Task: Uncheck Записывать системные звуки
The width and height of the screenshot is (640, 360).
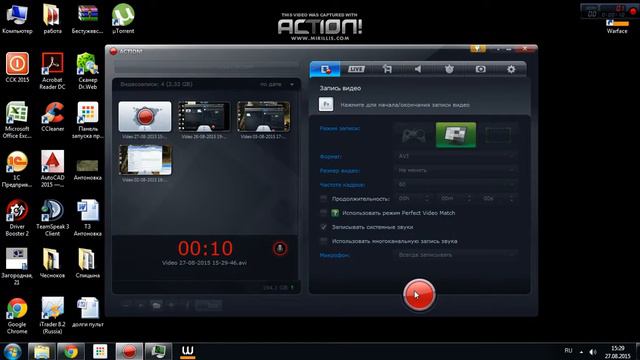Action: 324,227
